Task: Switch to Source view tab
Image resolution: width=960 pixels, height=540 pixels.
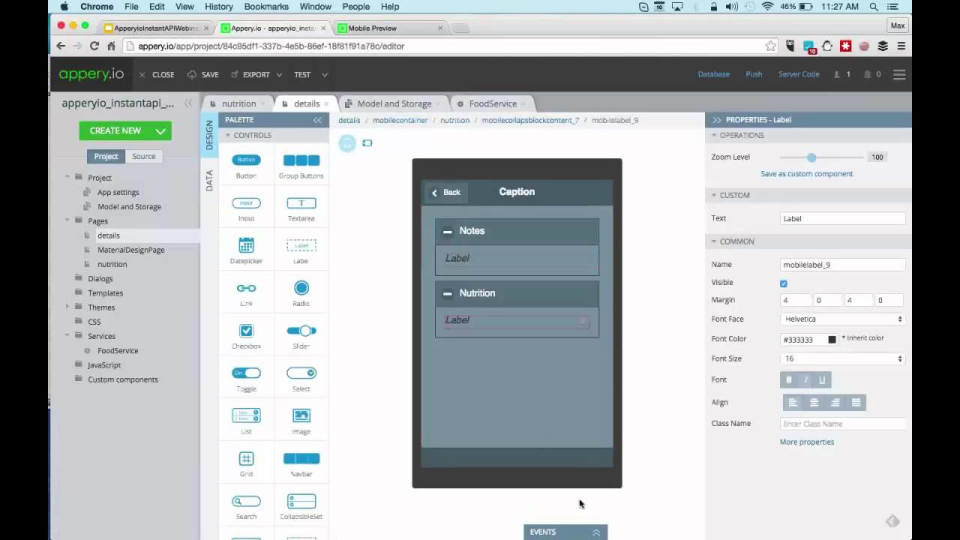Action: click(144, 157)
